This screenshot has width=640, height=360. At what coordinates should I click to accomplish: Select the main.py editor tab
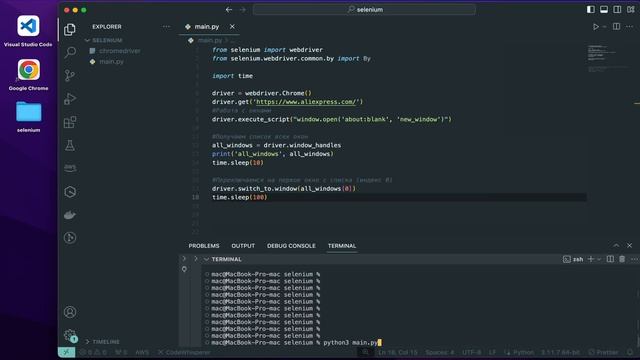pyautogui.click(x=207, y=27)
